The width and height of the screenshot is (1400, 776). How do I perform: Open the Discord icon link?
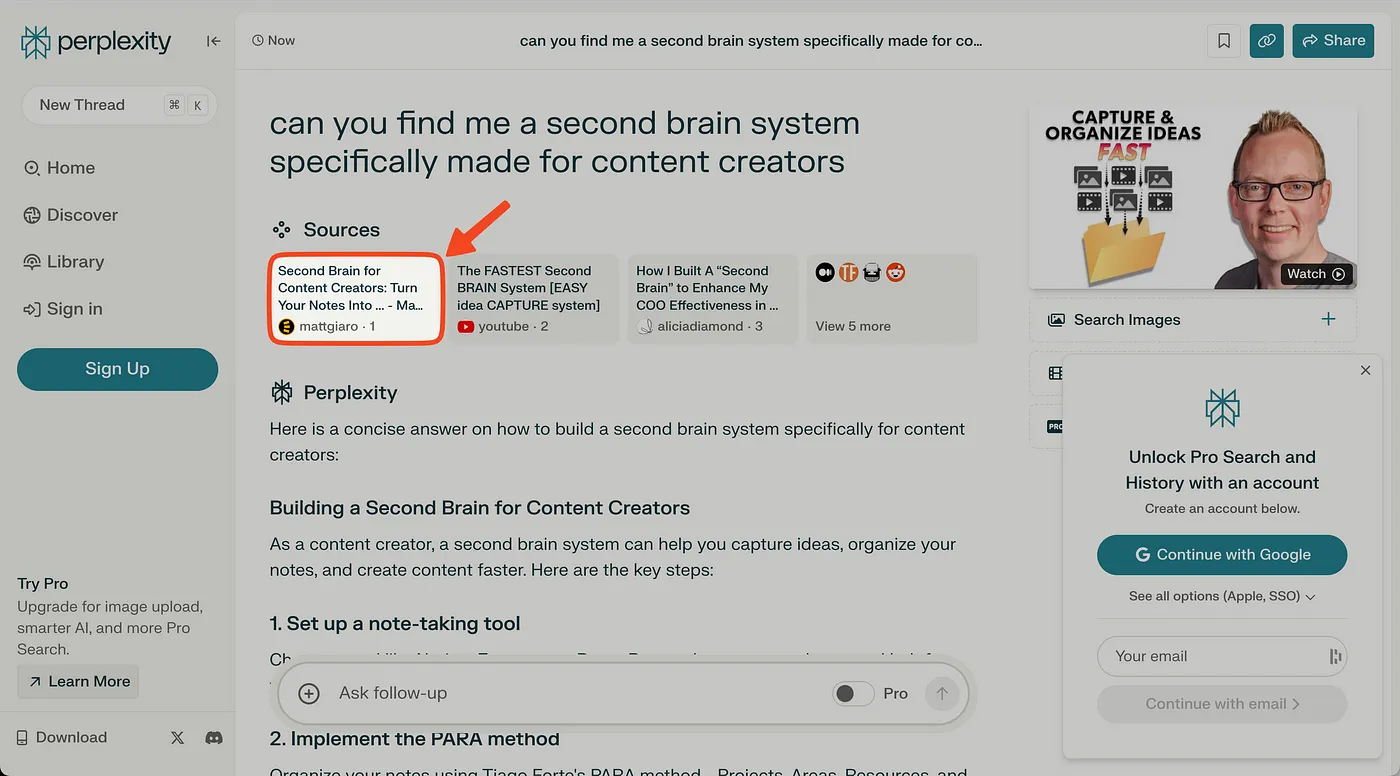pyautogui.click(x=213, y=738)
